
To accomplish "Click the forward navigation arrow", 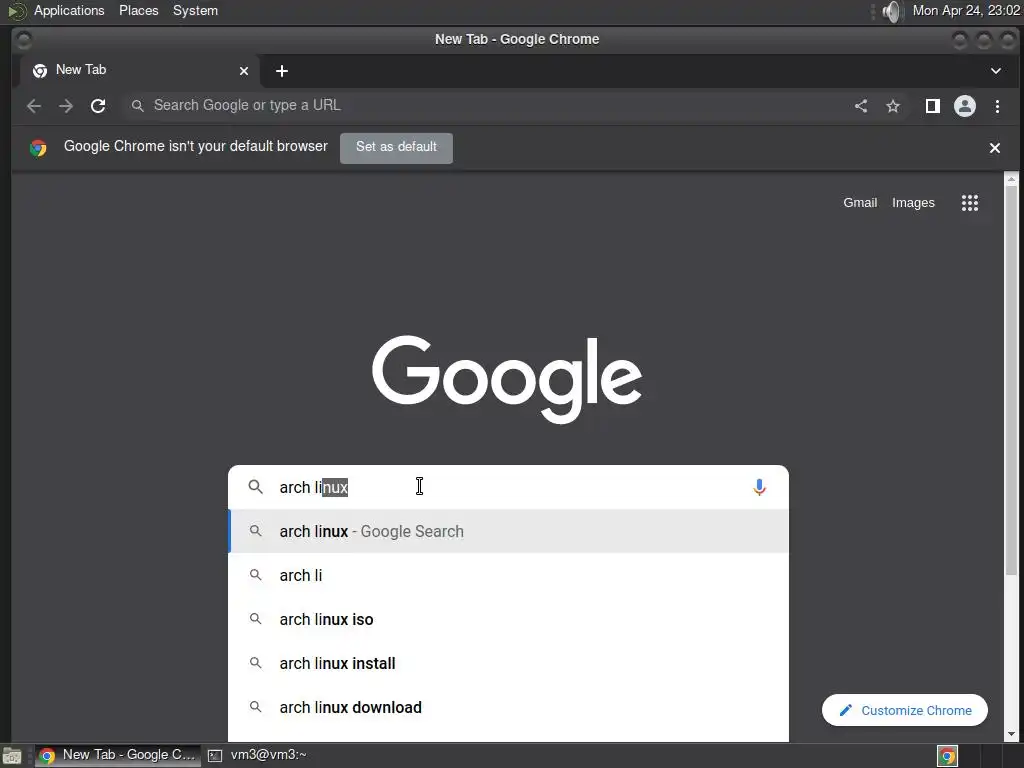I will click(x=66, y=106).
